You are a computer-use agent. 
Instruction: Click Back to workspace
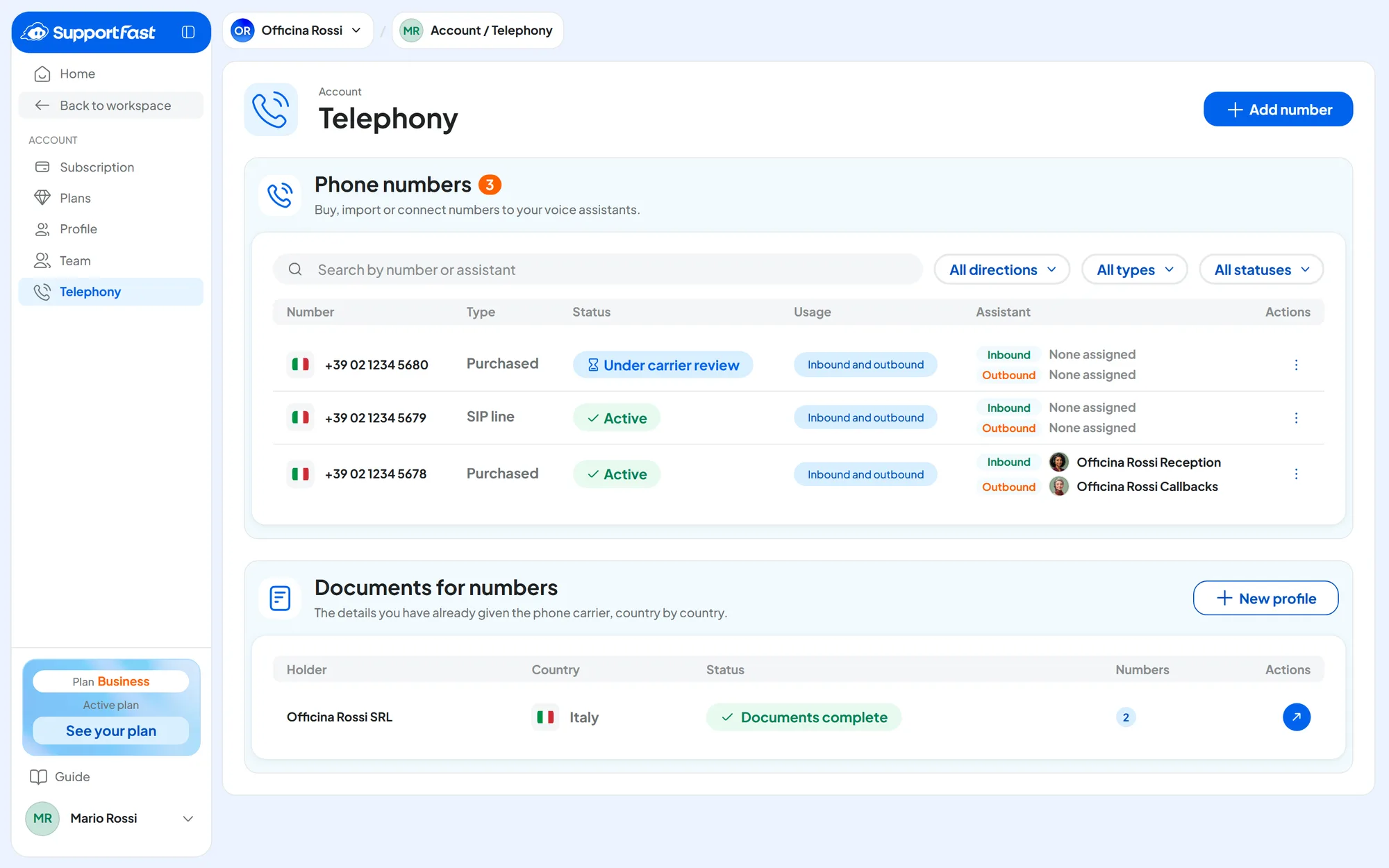coord(111,106)
